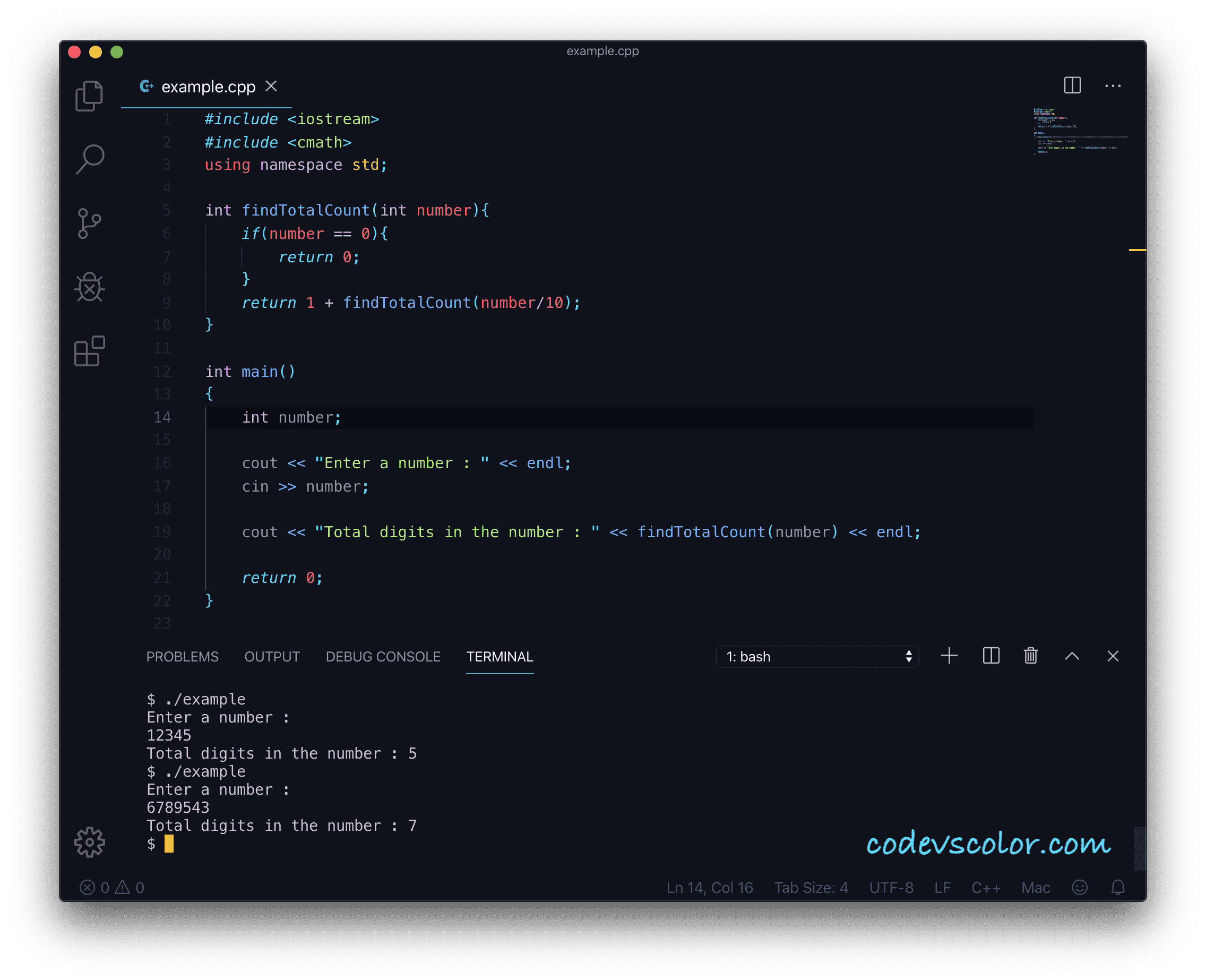Open the notifications bell in status bar

1117,888
